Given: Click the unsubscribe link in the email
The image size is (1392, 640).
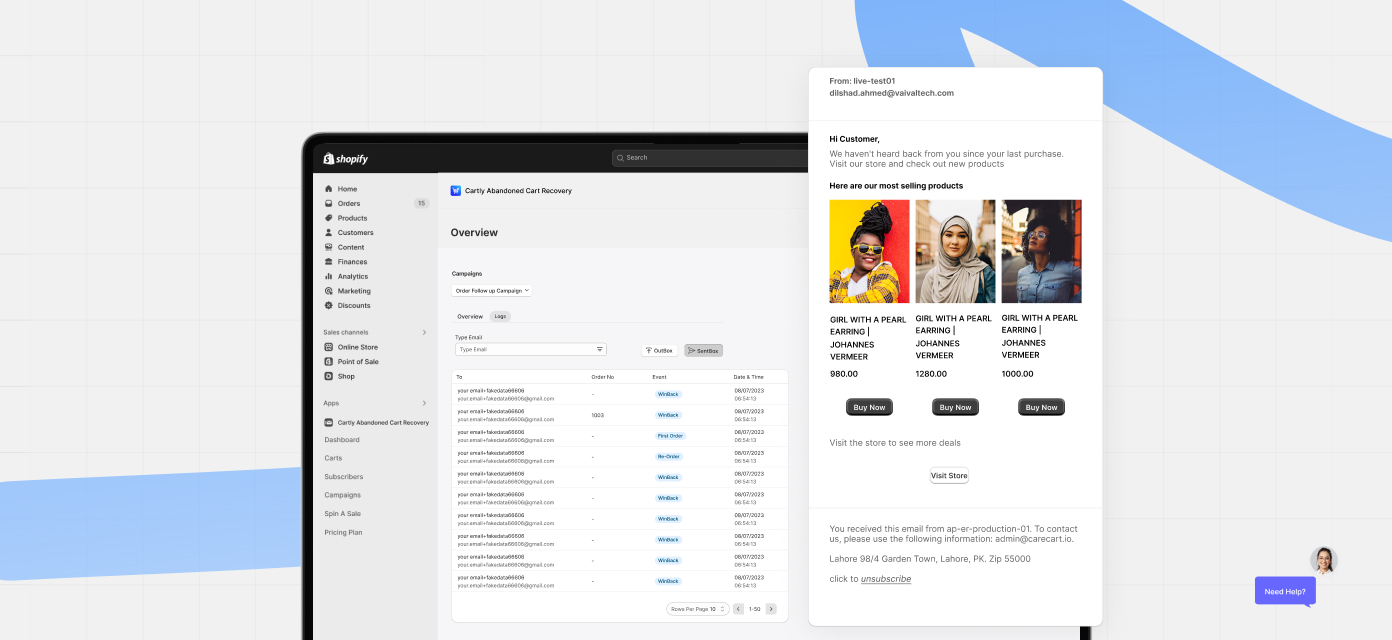Looking at the screenshot, I should point(886,579).
